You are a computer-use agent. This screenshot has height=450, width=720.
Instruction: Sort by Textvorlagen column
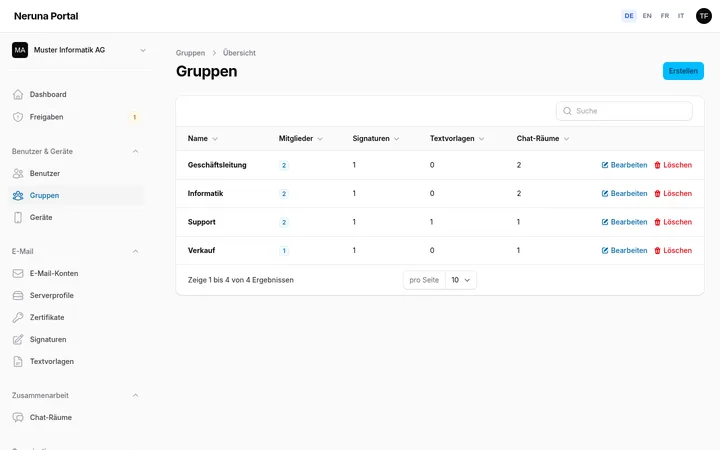(457, 139)
